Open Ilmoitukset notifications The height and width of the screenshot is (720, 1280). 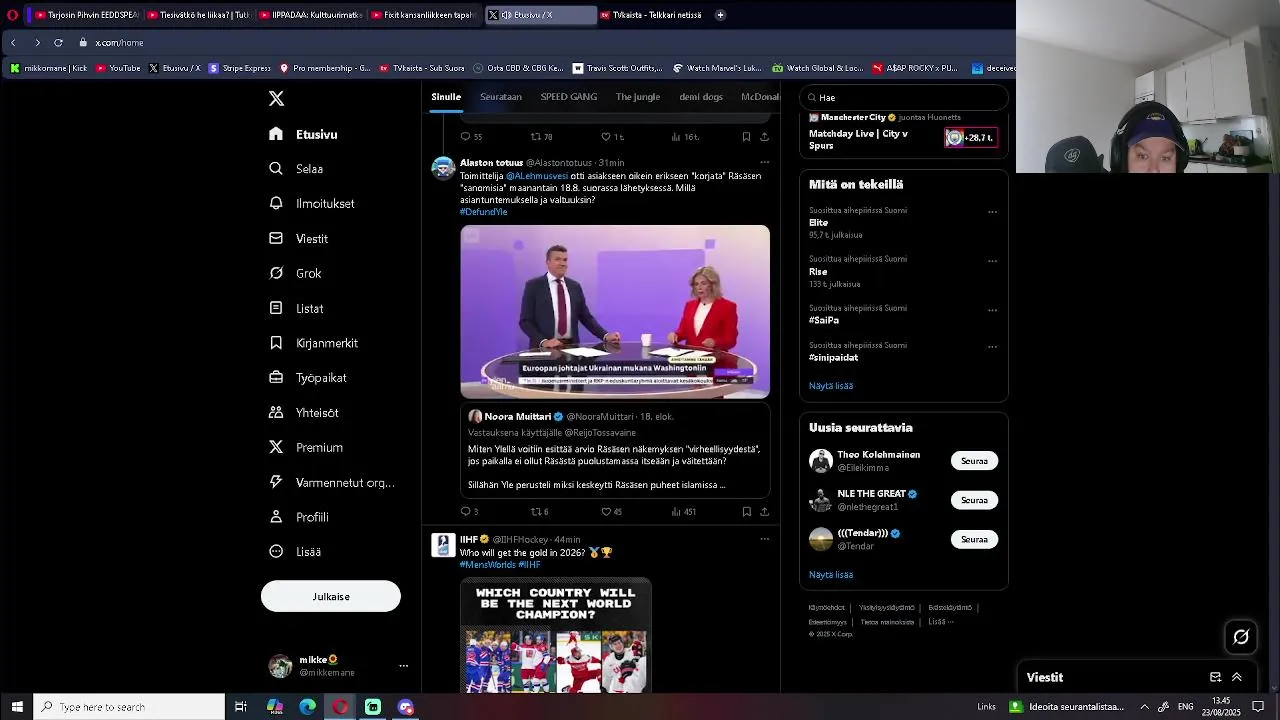click(x=312, y=204)
